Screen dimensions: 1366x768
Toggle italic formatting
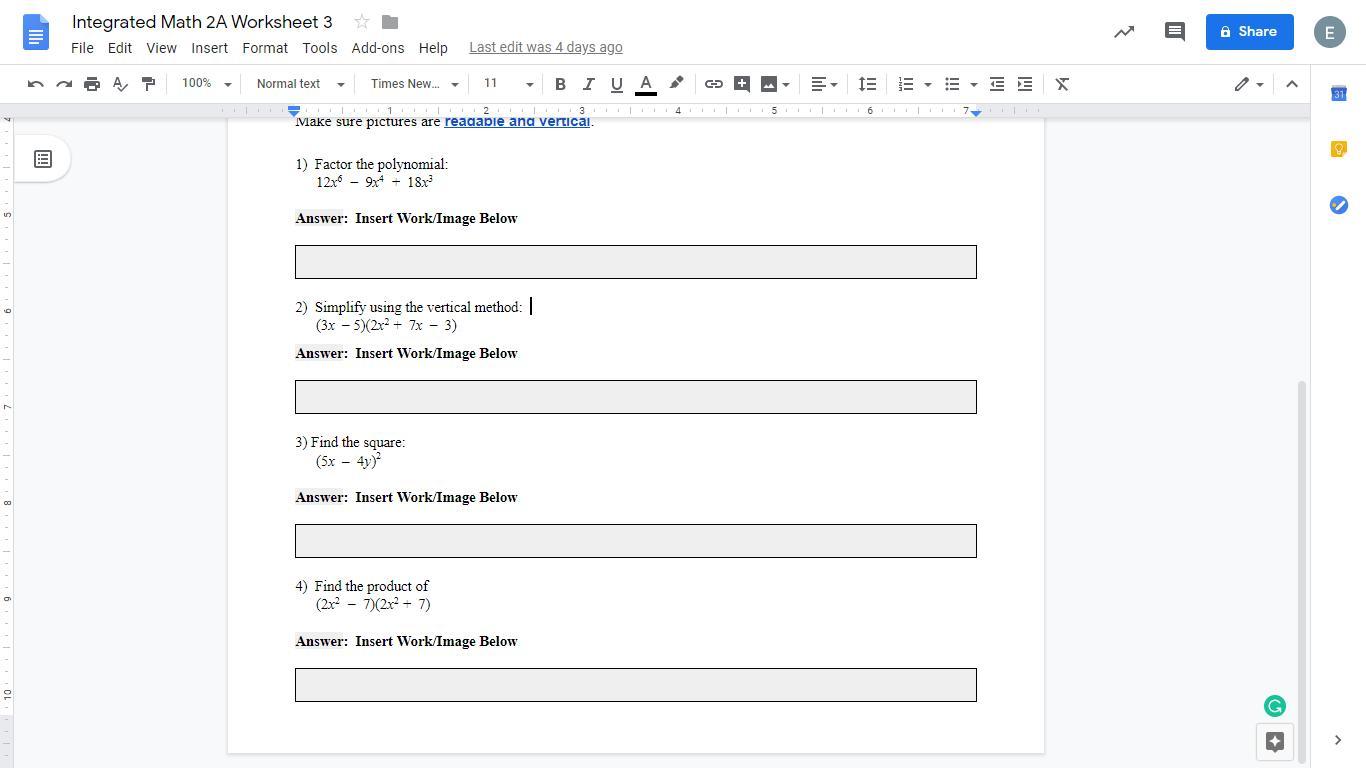(x=588, y=84)
